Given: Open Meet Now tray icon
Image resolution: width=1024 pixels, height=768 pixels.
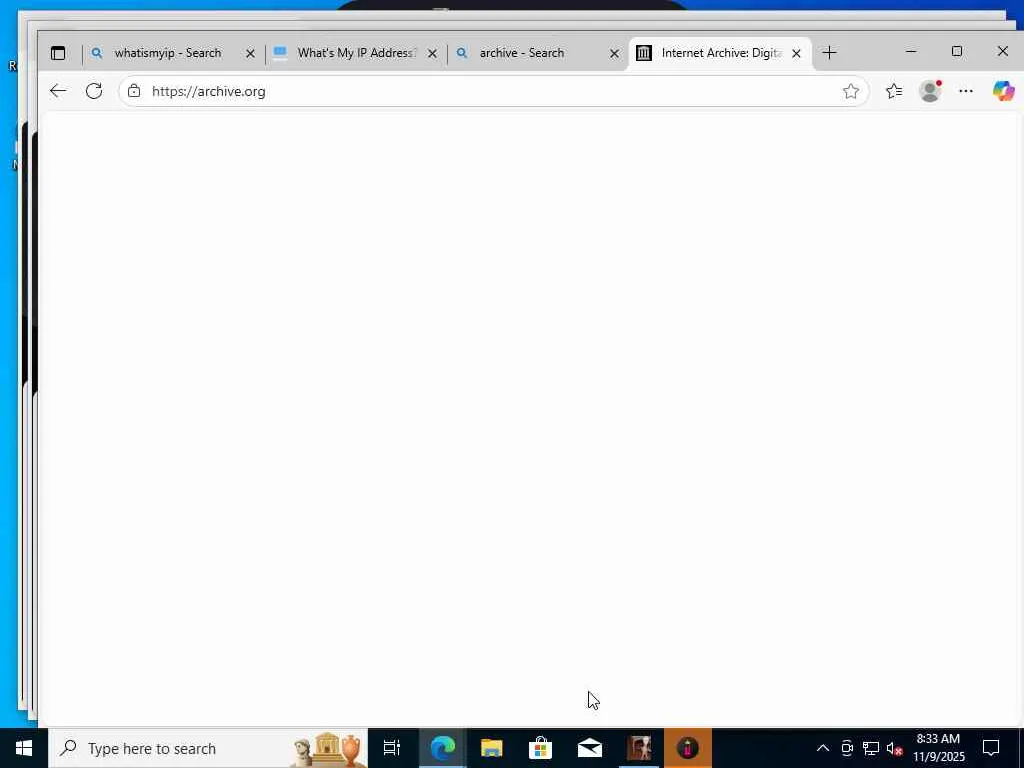Looking at the screenshot, I should pos(847,748).
